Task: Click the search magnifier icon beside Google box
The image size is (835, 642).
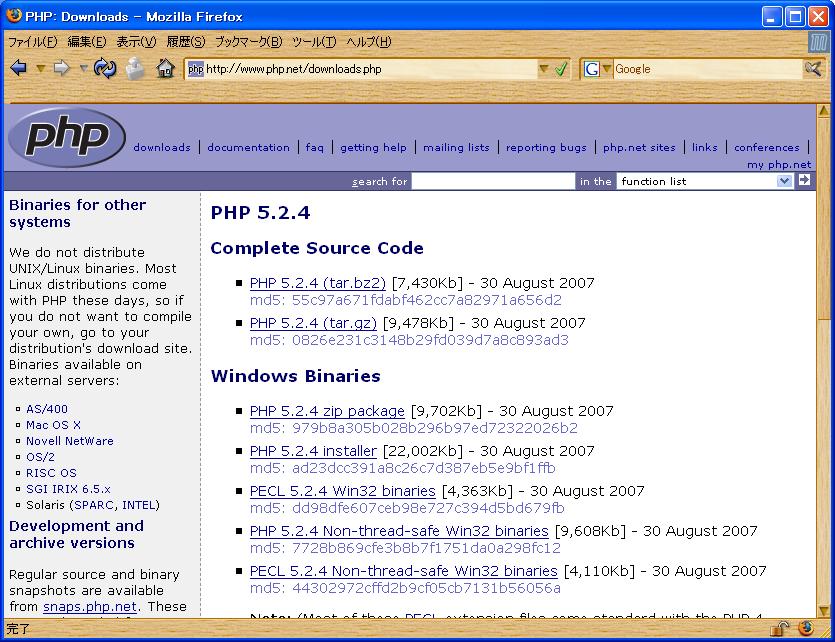Action: [814, 69]
